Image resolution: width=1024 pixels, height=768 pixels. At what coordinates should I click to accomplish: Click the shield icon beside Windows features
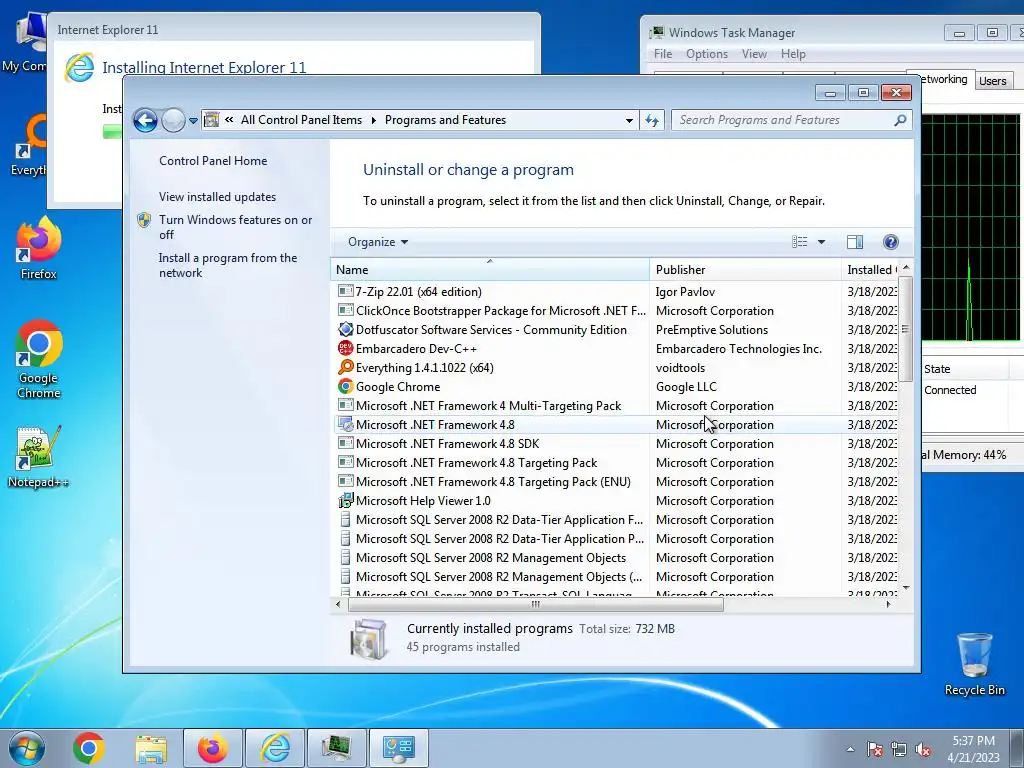(144, 220)
